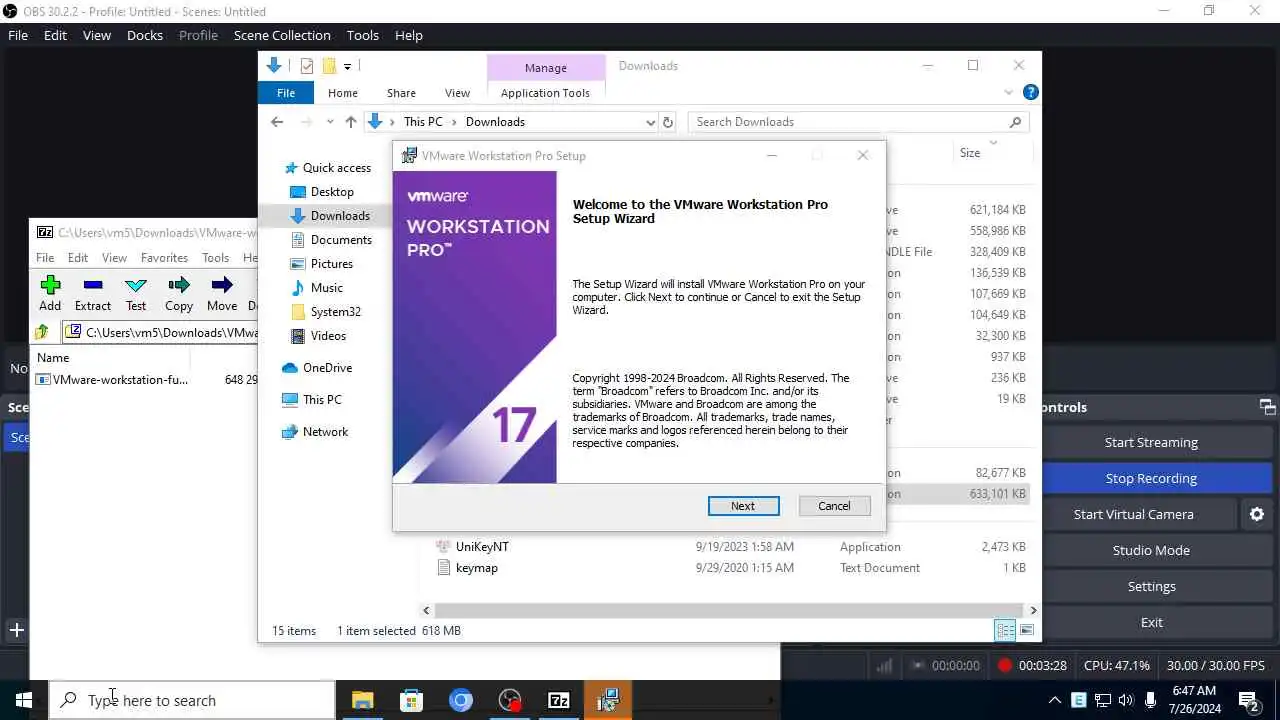Select Videos in navigation pane

coord(317,336)
